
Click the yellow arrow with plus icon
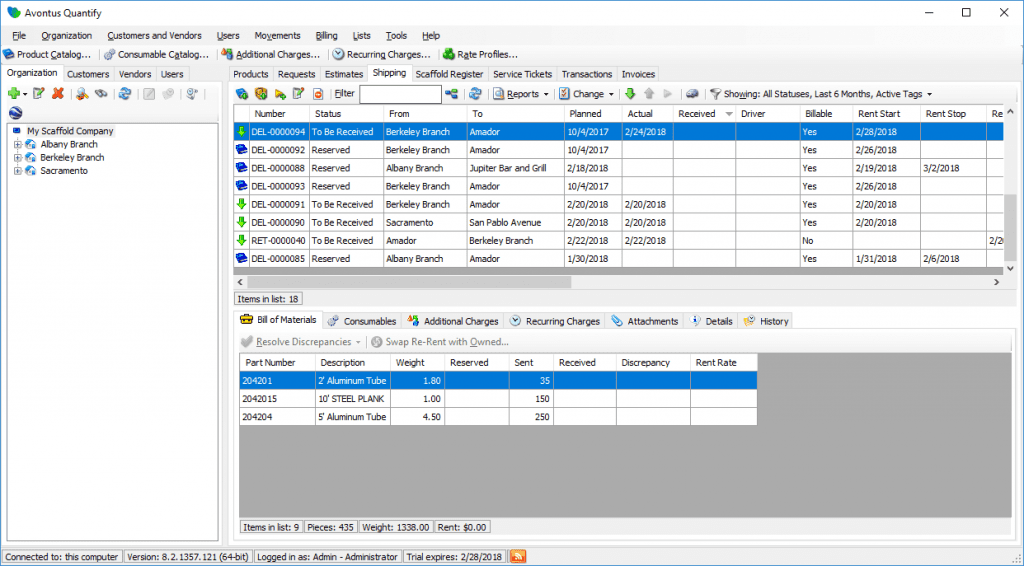click(x=280, y=94)
